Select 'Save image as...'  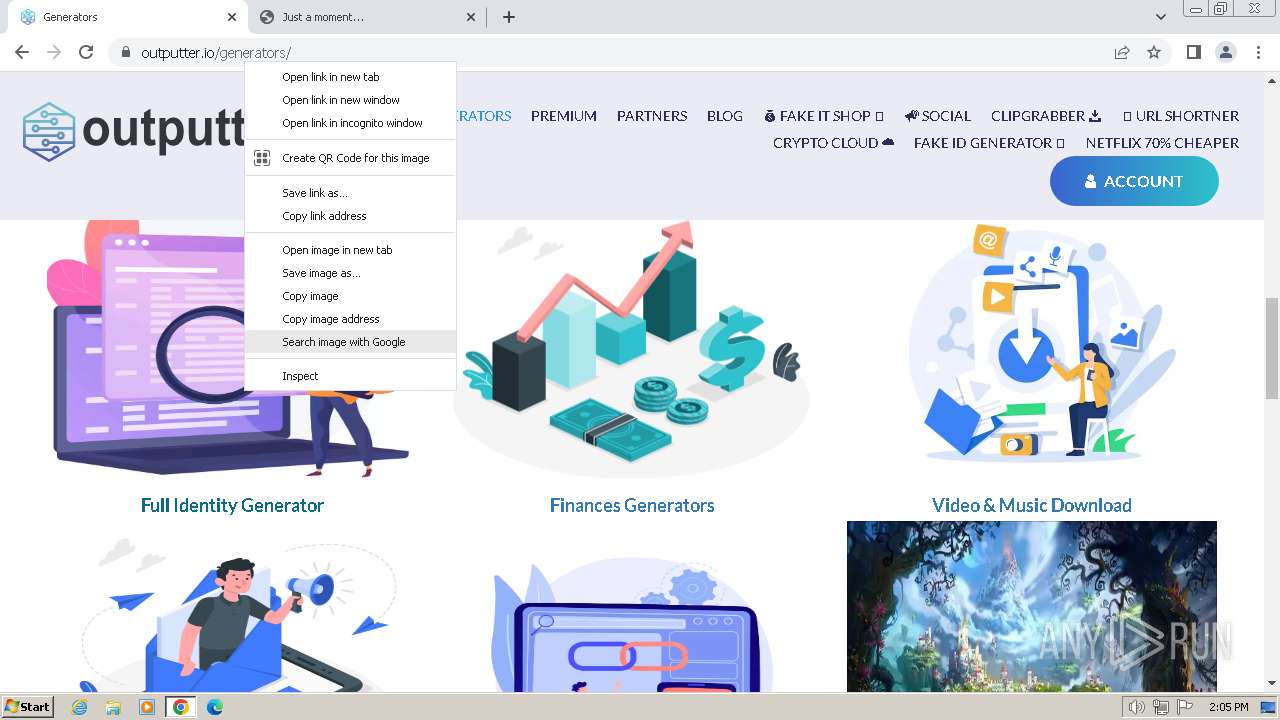tap(350, 273)
